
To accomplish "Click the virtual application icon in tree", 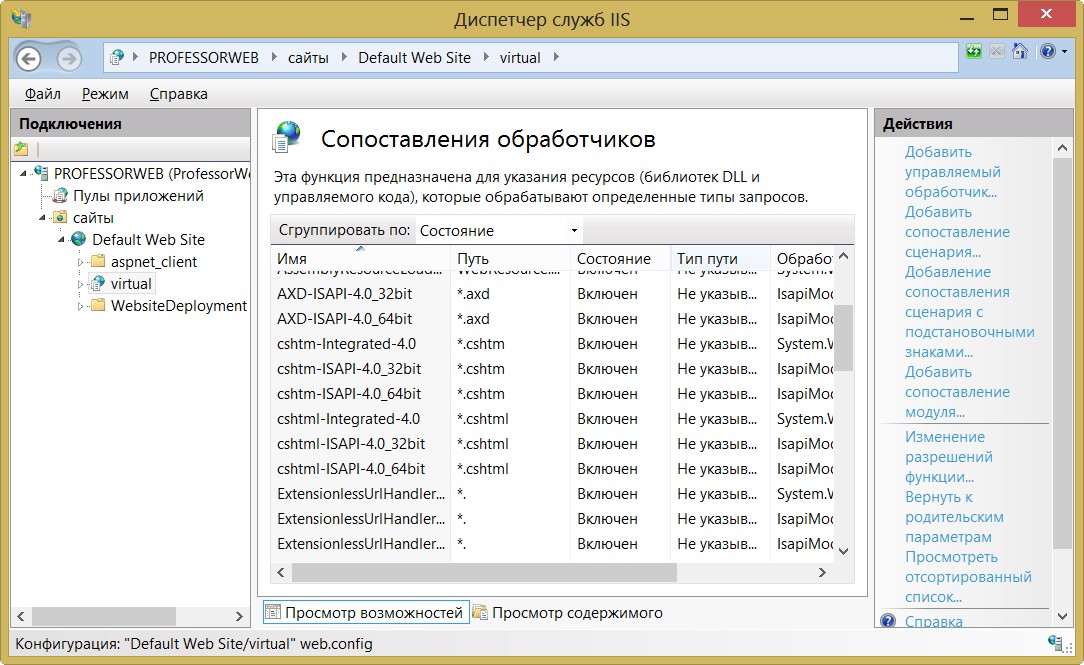I will point(98,283).
